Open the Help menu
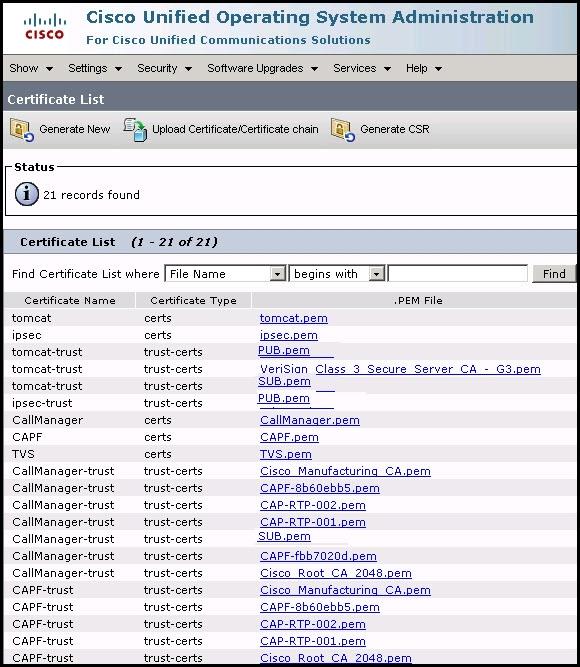The image size is (580, 667). point(424,68)
